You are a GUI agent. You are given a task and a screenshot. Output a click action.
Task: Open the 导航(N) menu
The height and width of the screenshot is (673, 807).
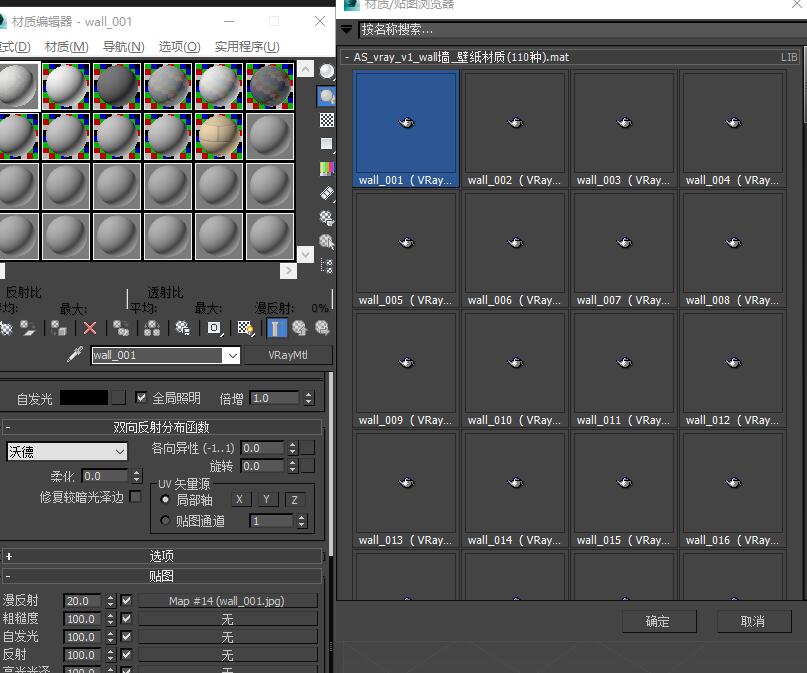[123, 46]
